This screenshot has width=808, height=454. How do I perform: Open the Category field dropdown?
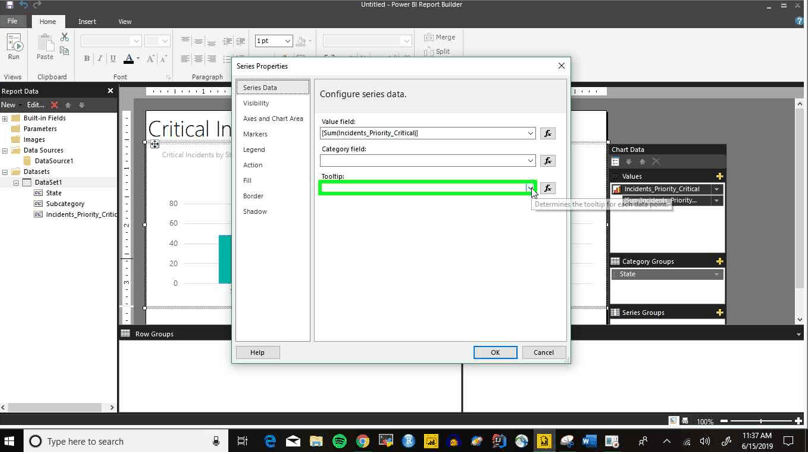(530, 161)
